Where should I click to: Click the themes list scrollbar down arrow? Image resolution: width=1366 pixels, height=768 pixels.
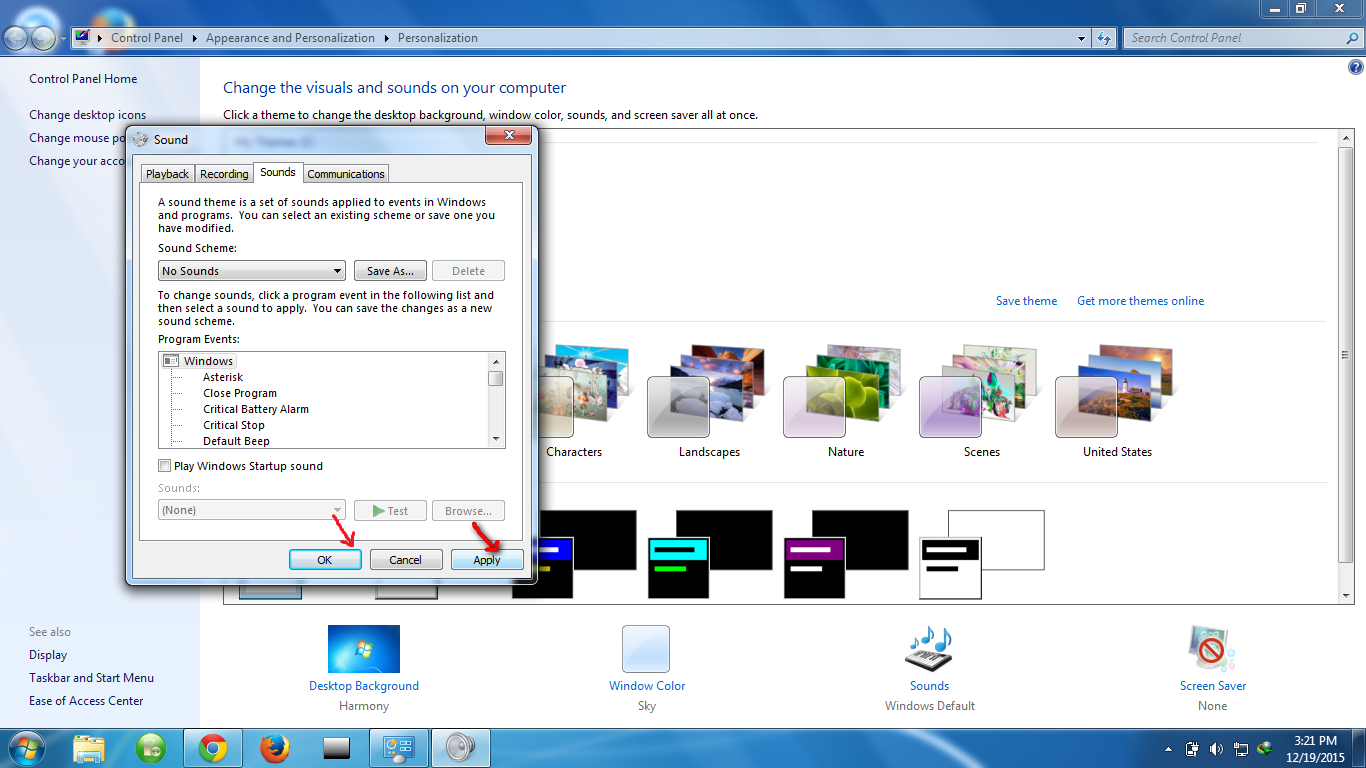[x=1345, y=597]
